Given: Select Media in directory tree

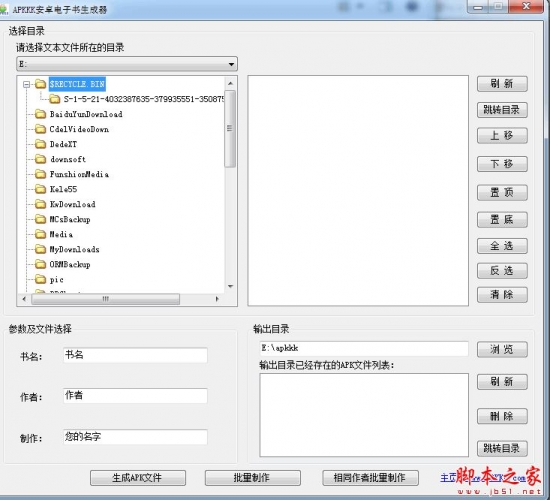Looking at the screenshot, I should tap(61, 234).
